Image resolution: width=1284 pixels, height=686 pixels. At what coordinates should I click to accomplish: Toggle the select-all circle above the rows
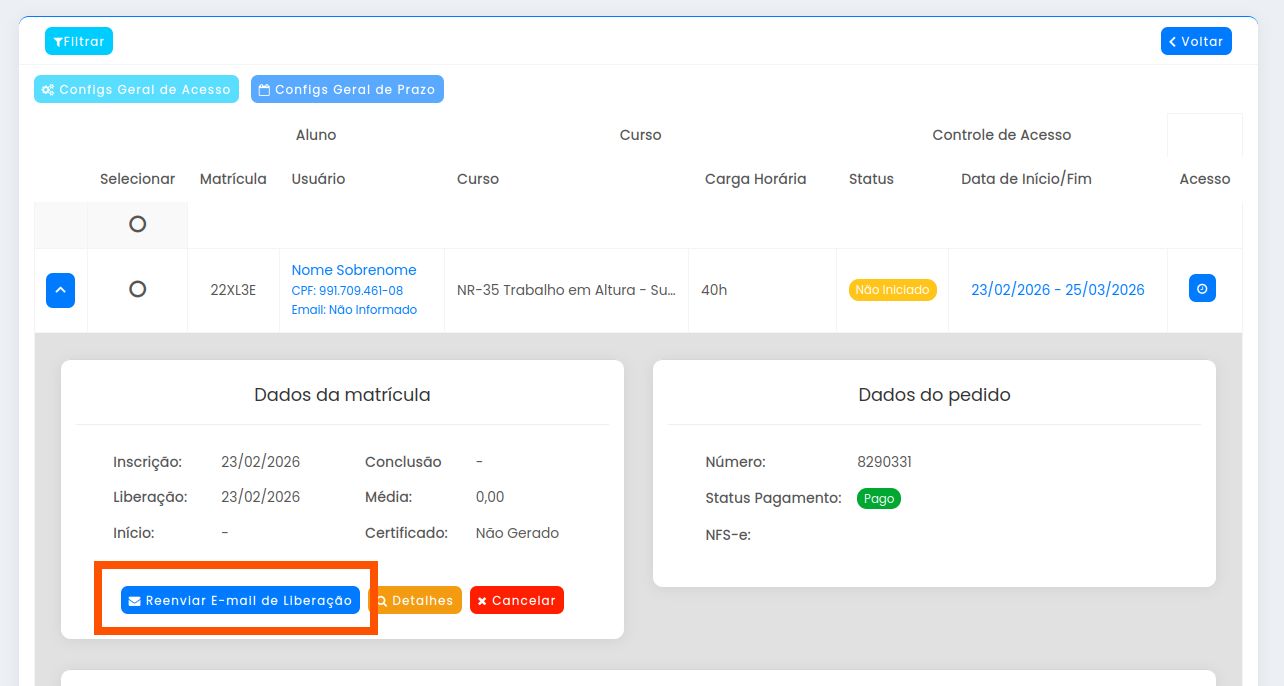[138, 224]
